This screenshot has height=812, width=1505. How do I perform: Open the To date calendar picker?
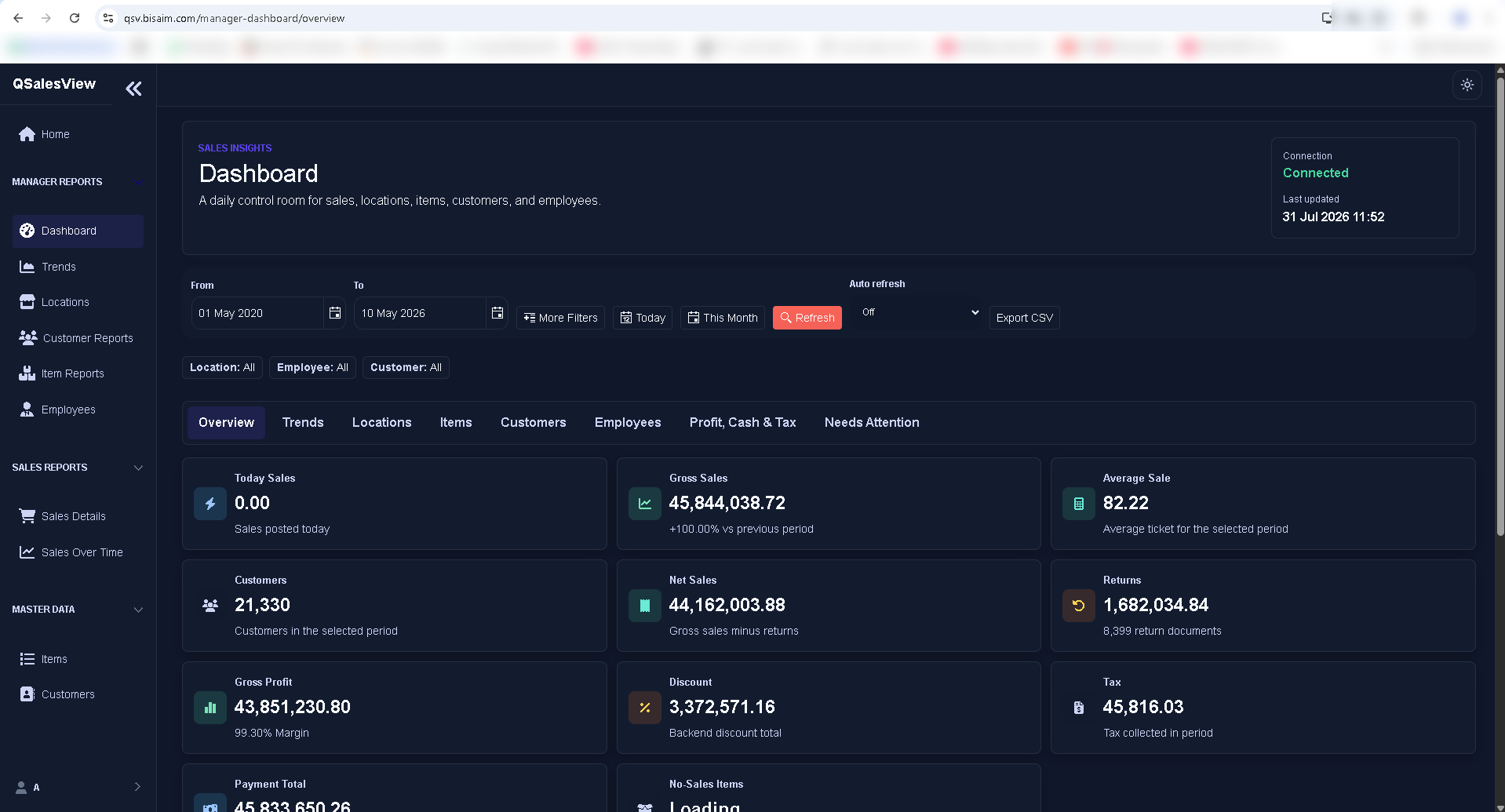tap(497, 313)
